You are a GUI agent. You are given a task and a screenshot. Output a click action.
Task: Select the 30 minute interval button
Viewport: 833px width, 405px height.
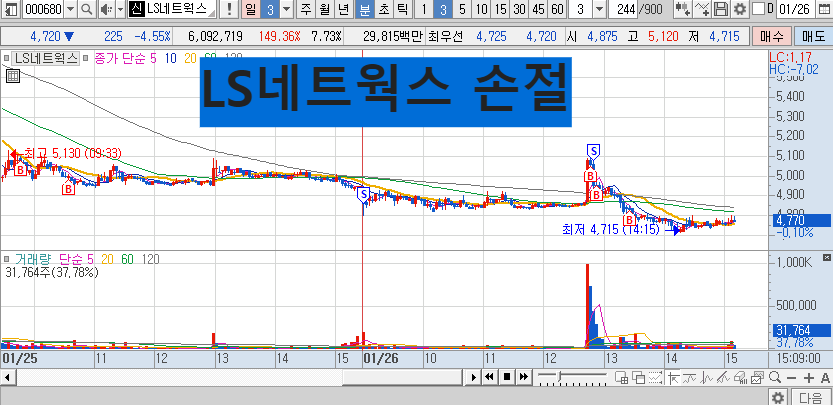520,9
